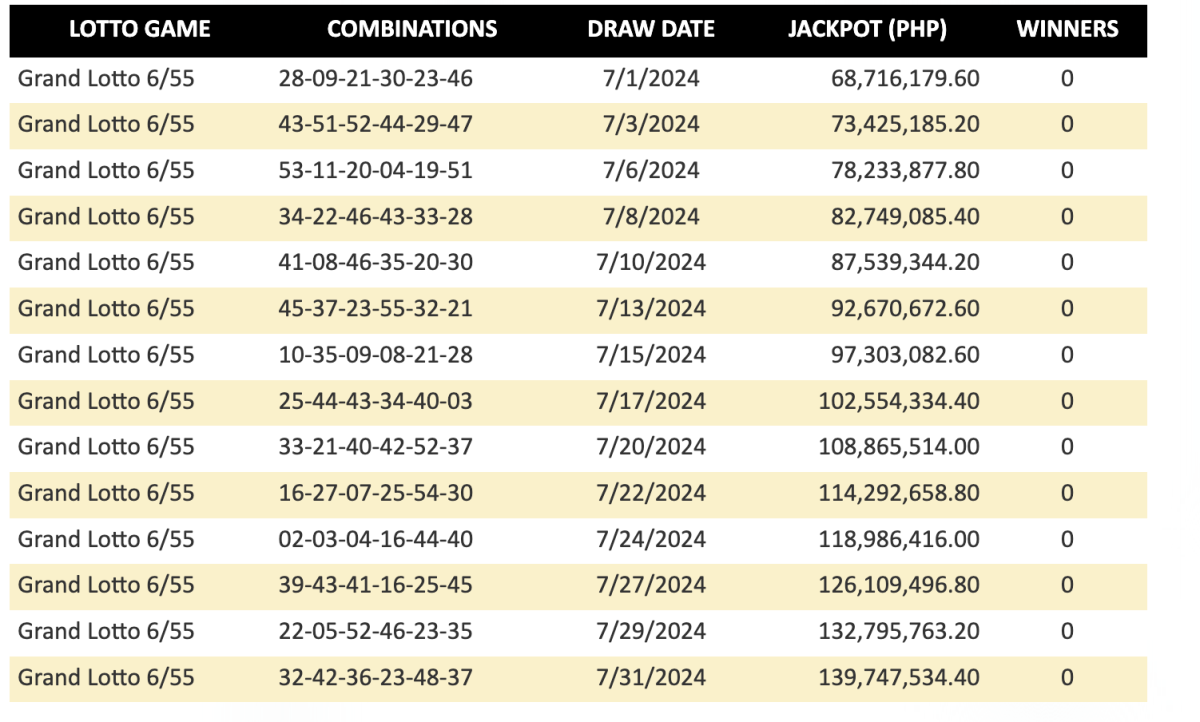Screen dimensions: 1200x722
Task: Select combination 16-27-07-25-54-30
Action: click(376, 493)
